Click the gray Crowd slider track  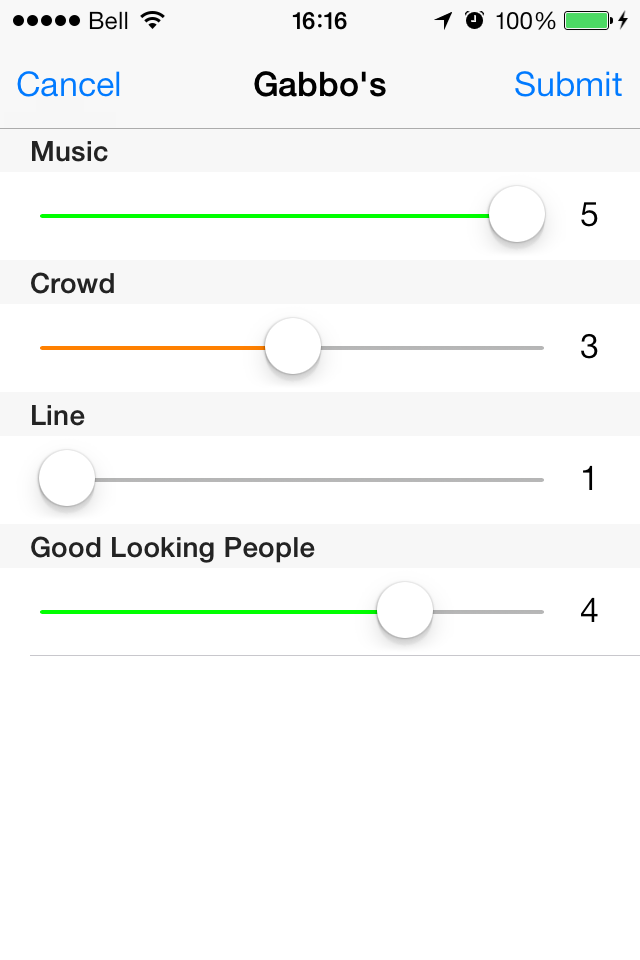[432, 348]
